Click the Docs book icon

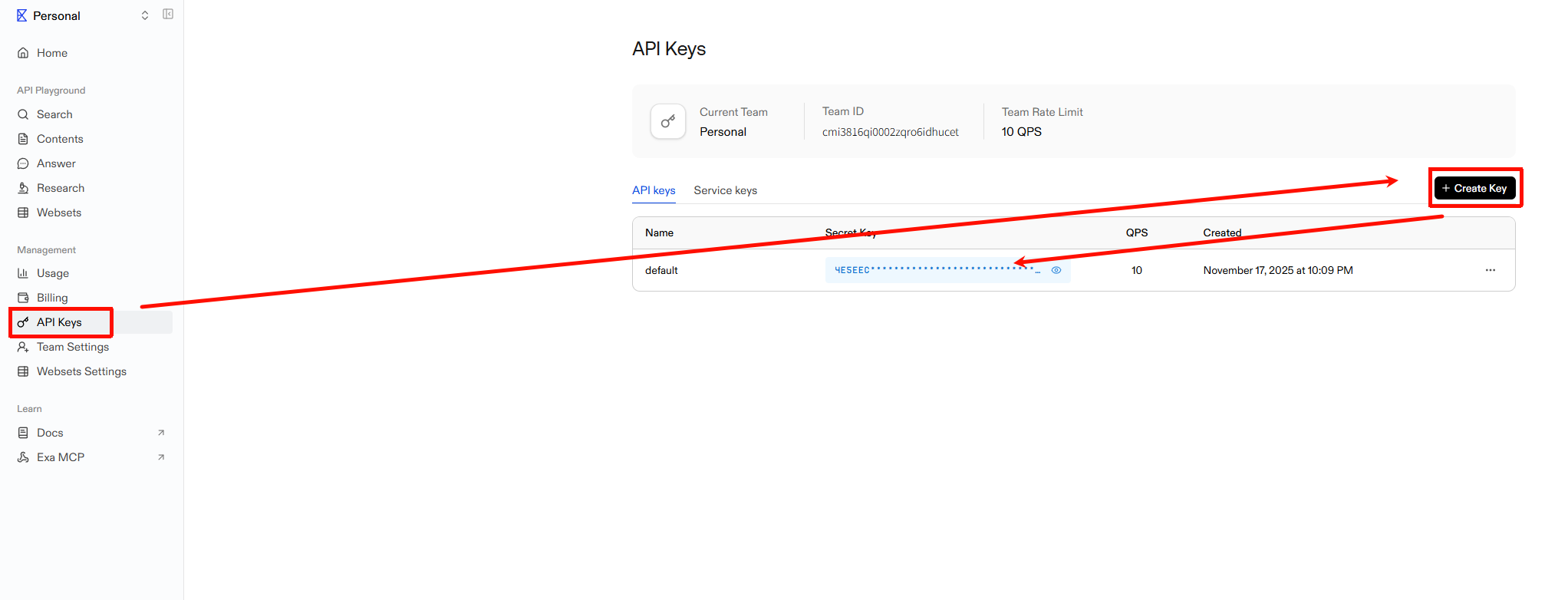click(23, 433)
